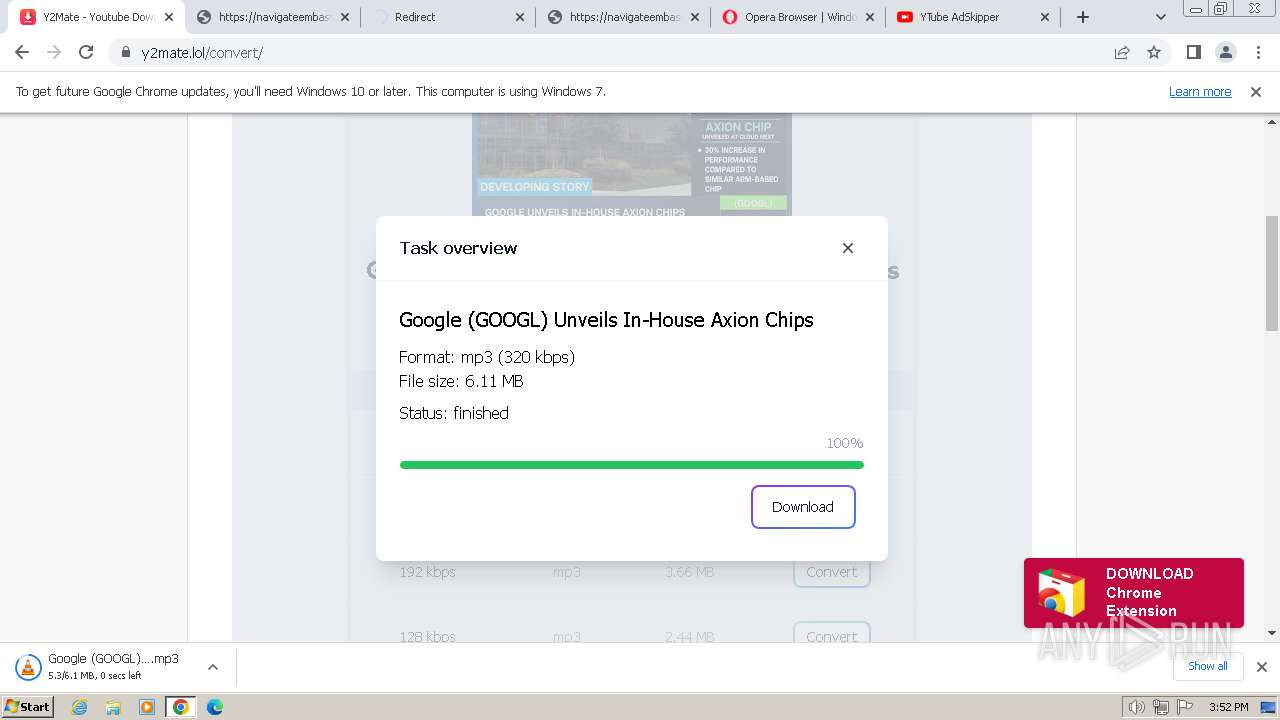Image resolution: width=1280 pixels, height=720 pixels.
Task: Open the Chrome profile avatar
Action: [1225, 53]
